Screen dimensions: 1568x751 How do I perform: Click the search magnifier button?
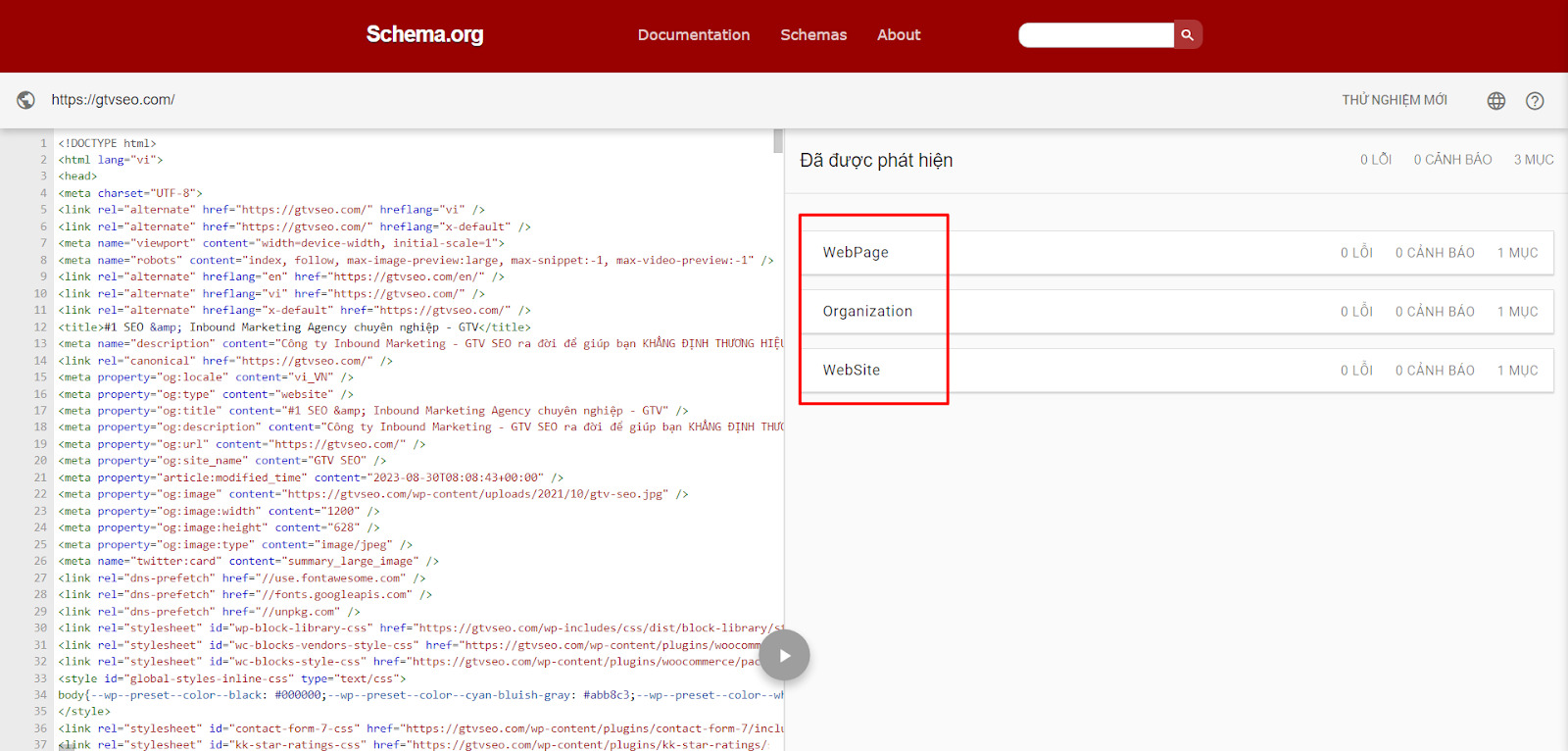coord(1187,35)
